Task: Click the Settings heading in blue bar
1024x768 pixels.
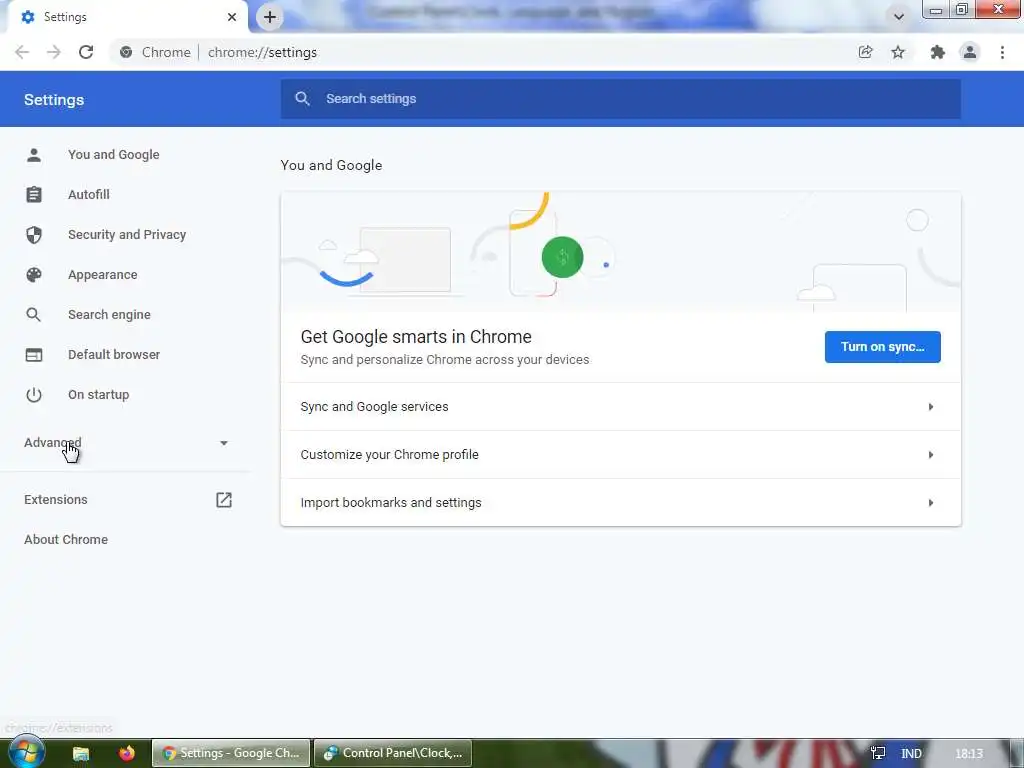Action: [x=54, y=100]
